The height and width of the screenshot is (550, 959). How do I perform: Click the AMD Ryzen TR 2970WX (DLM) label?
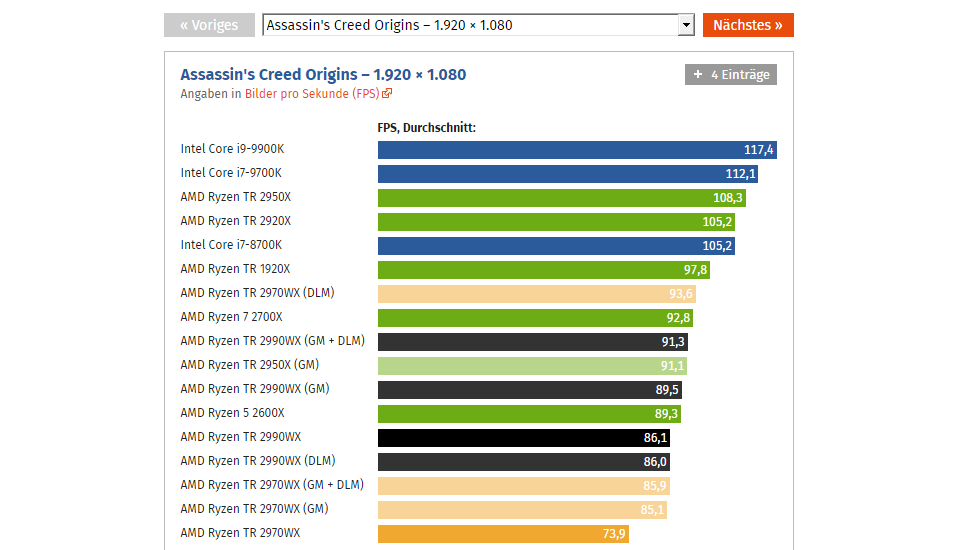258,293
